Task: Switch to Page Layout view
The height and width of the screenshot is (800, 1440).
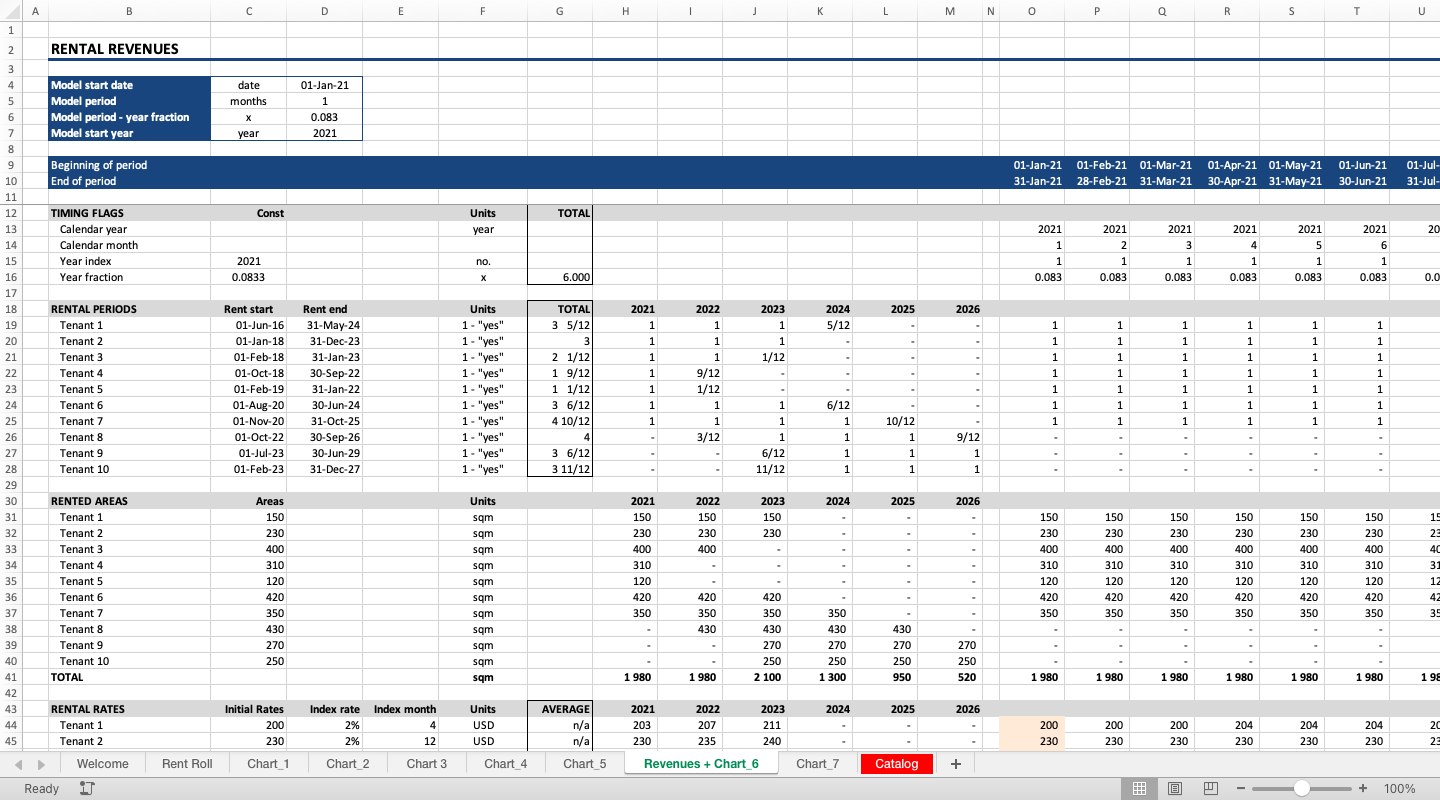Action: tap(1175, 788)
